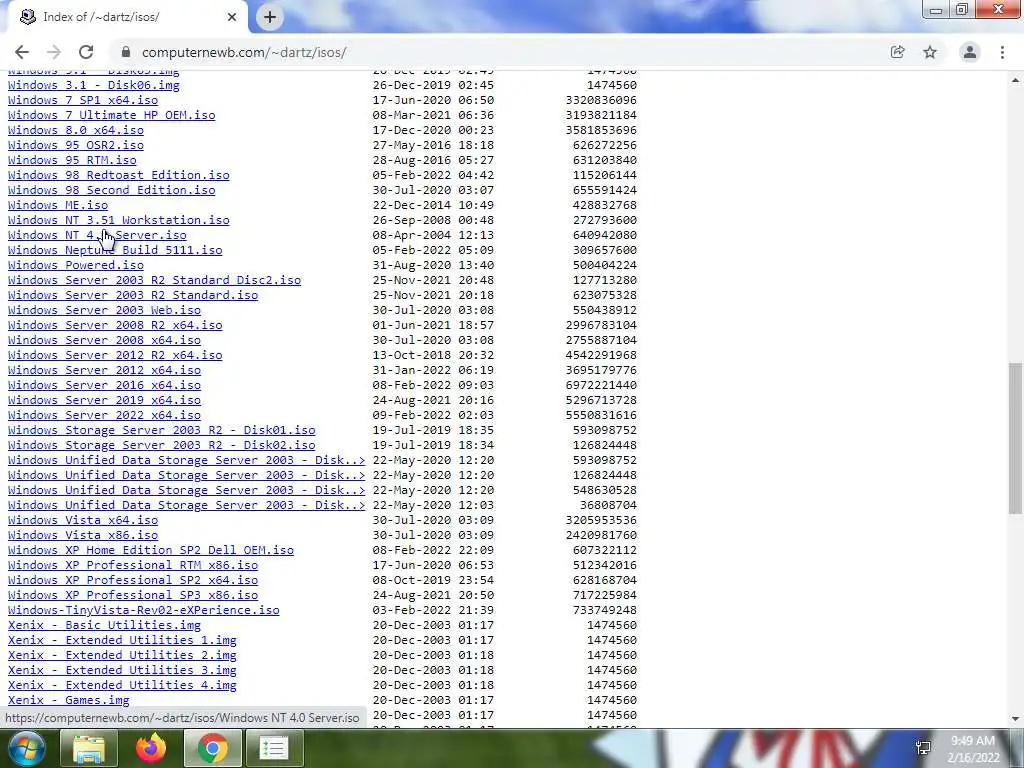Switch to Chrome in taskbar

[x=213, y=748]
